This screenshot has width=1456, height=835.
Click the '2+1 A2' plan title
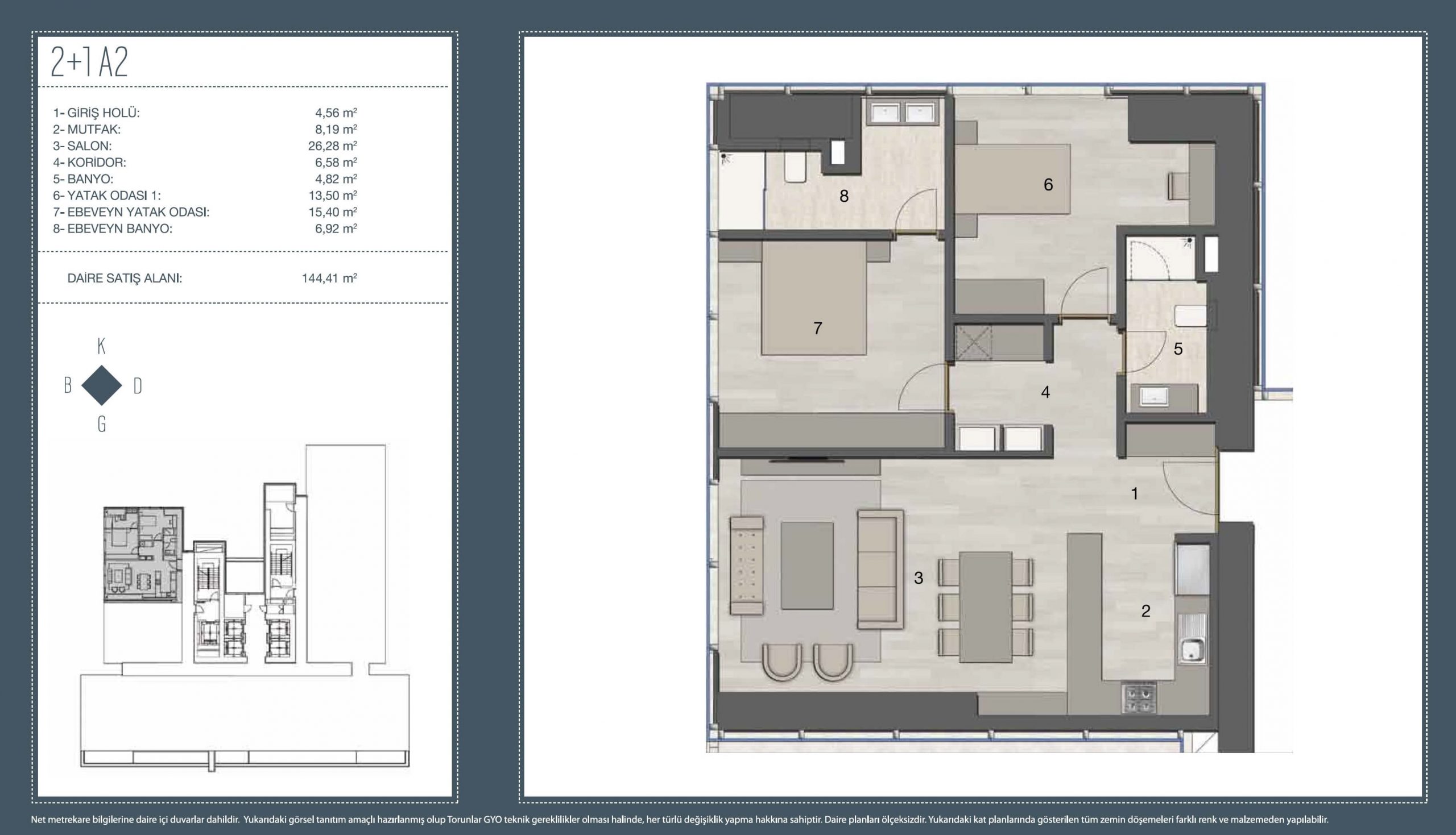click(89, 62)
